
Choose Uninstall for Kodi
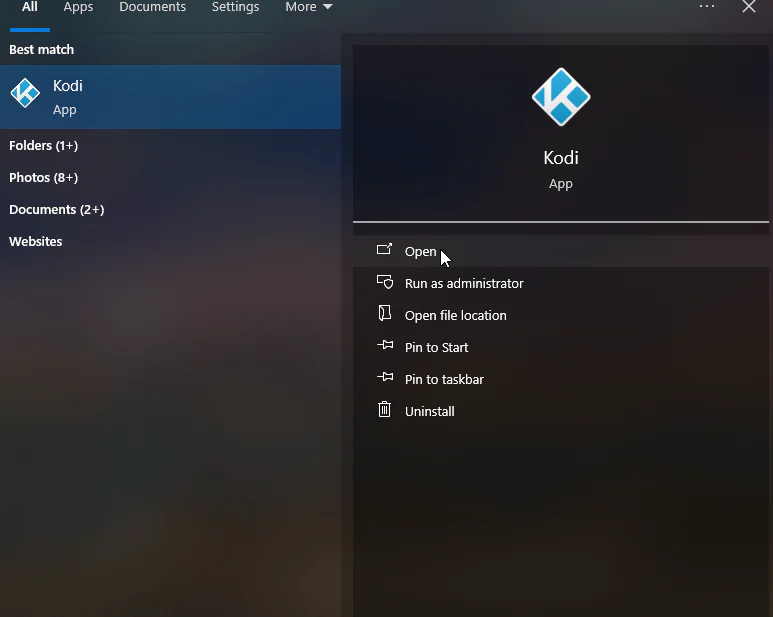click(x=561, y=411)
